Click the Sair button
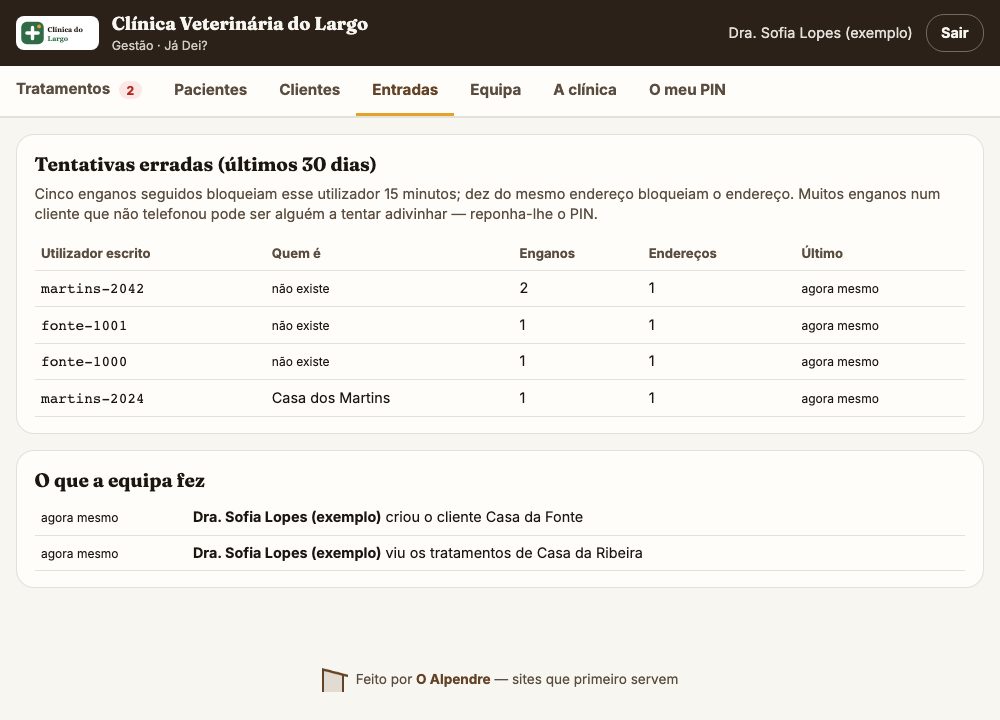Viewport: 1000px width, 720px height. click(954, 33)
